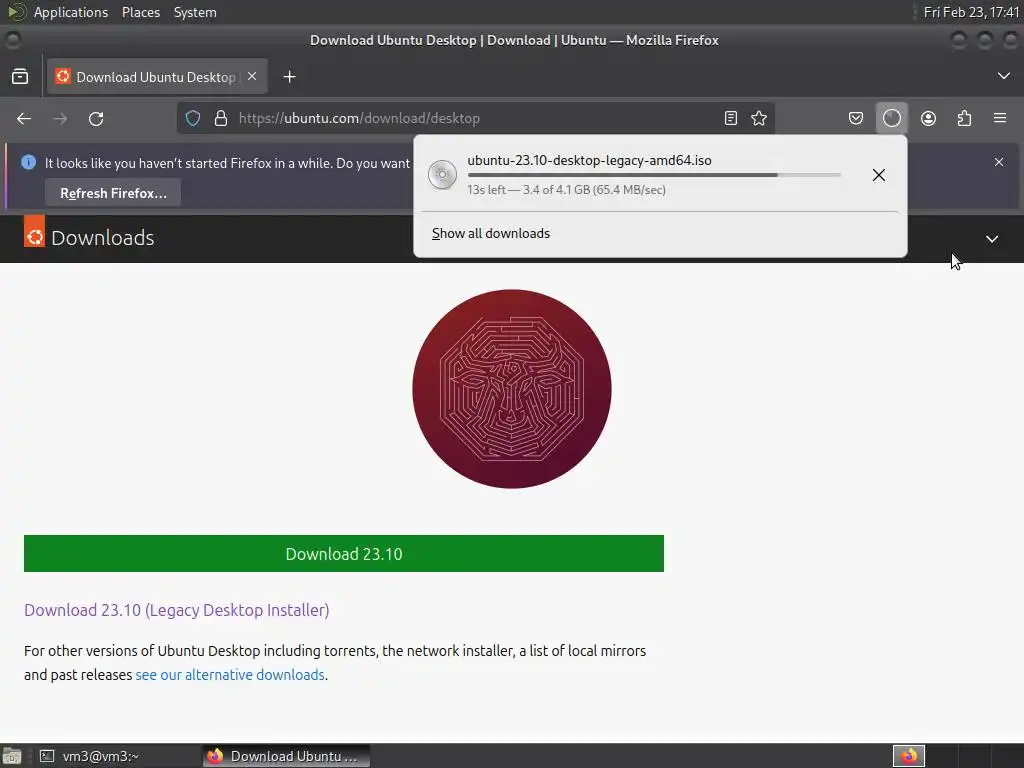The width and height of the screenshot is (1024, 768).
Task: Click the info icon in the notification bar
Action: pyautogui.click(x=29, y=162)
